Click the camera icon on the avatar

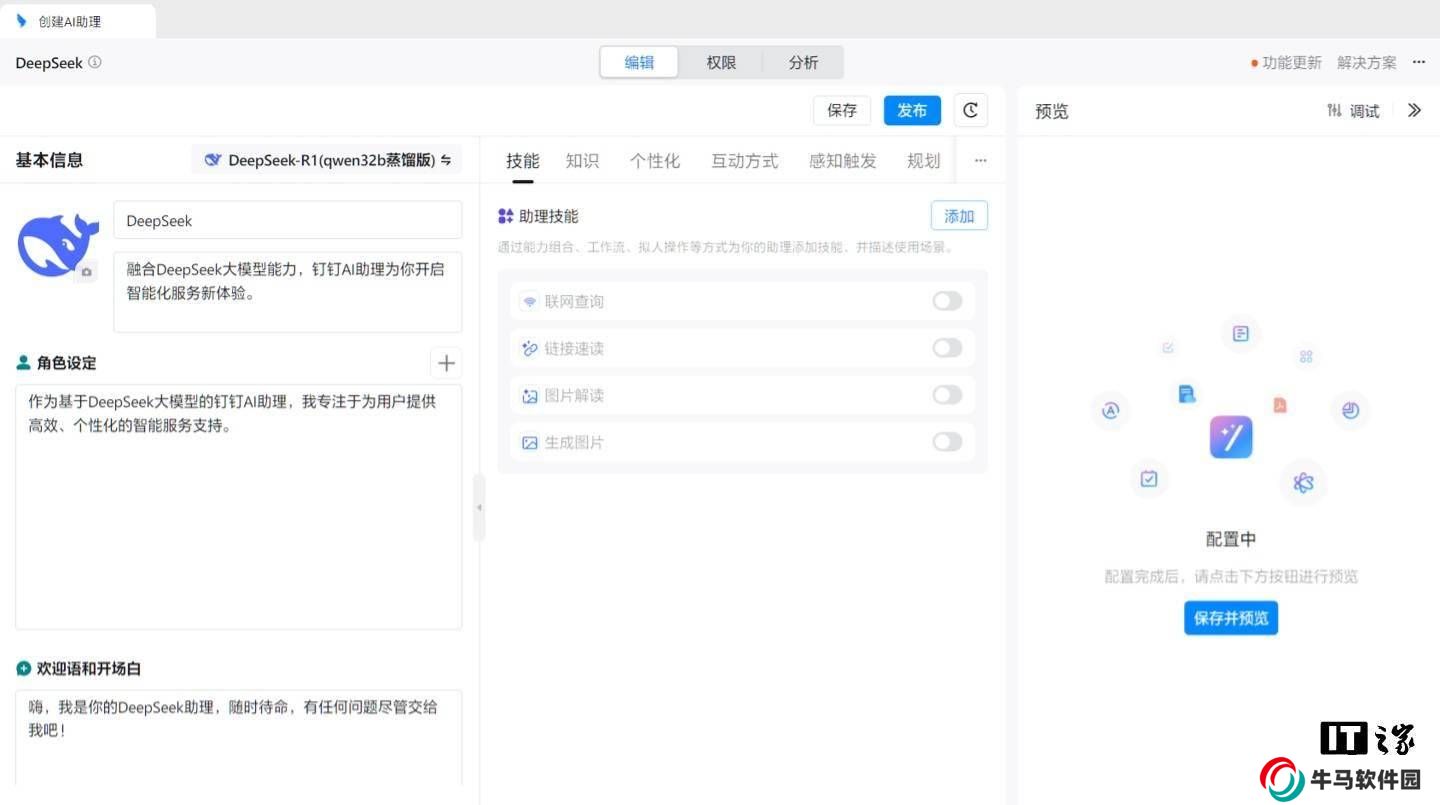87,272
